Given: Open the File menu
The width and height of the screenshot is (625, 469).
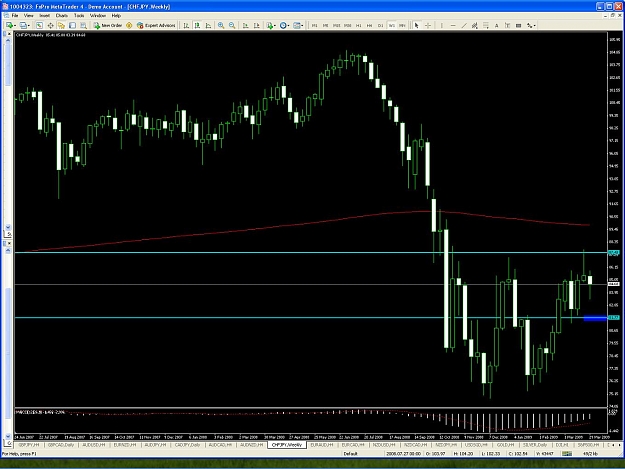Looking at the screenshot, I should coord(15,16).
